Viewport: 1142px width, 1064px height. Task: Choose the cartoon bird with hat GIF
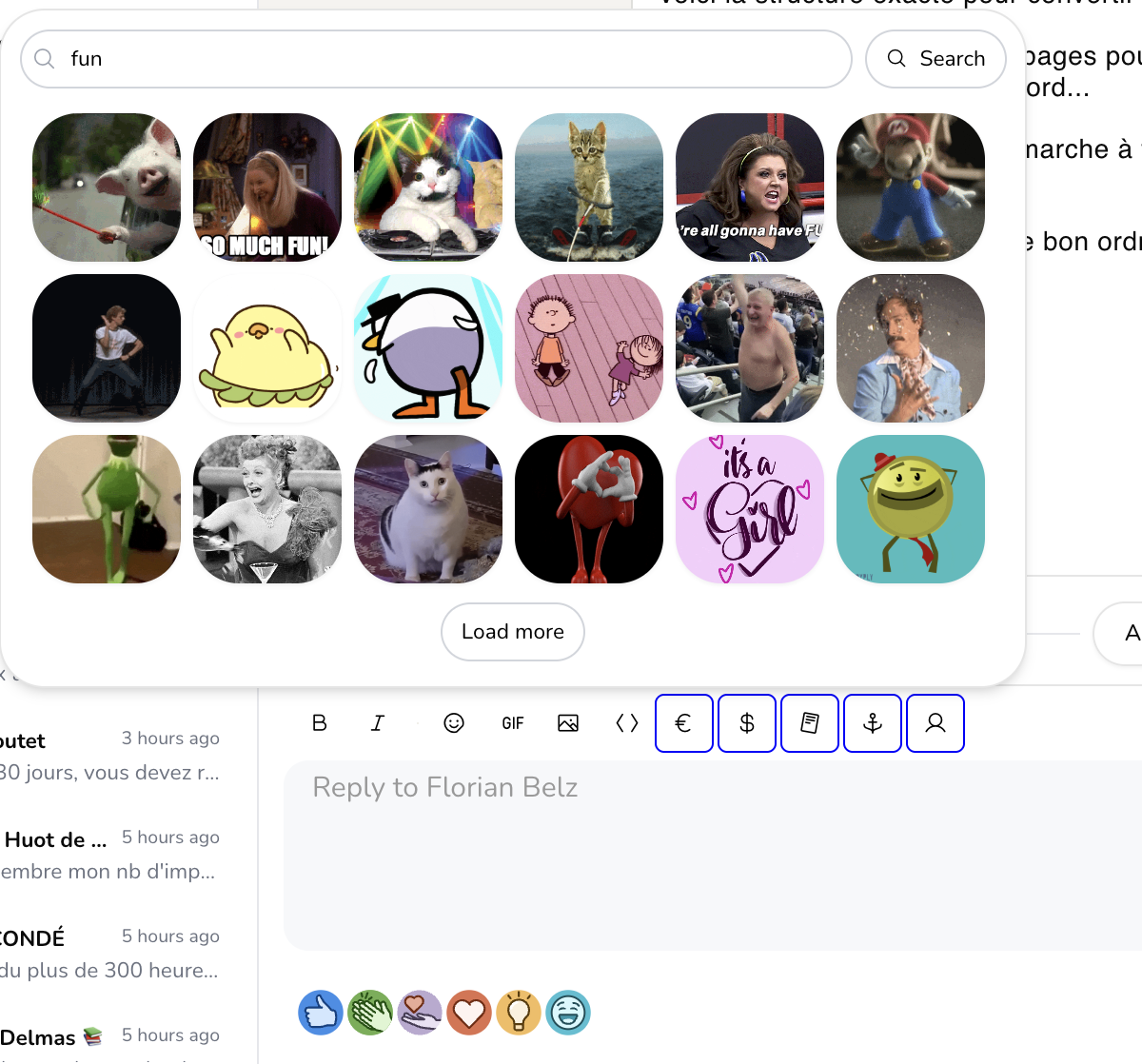coord(428,348)
